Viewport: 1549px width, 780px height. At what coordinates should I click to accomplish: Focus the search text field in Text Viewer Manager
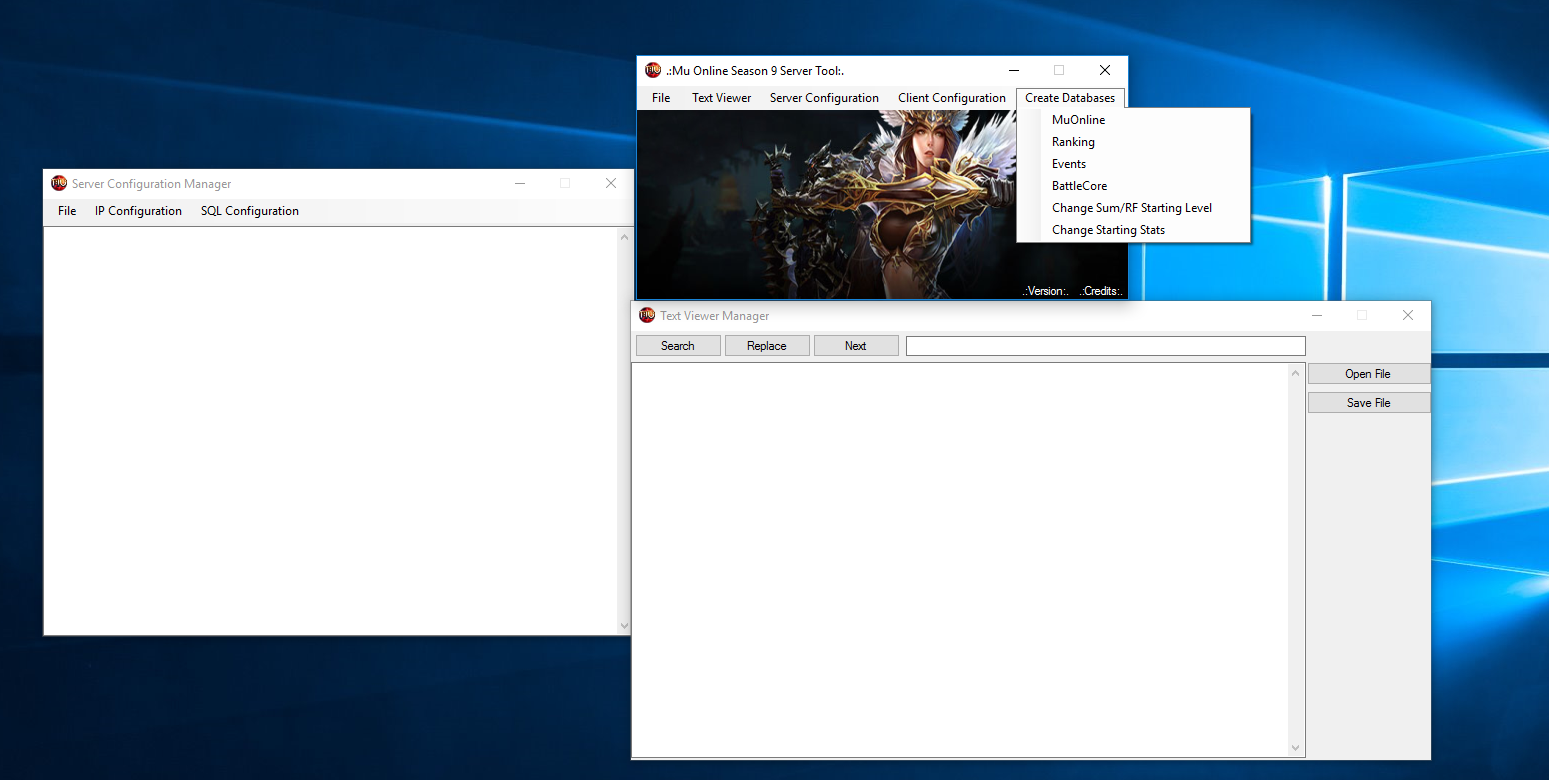pos(1106,346)
